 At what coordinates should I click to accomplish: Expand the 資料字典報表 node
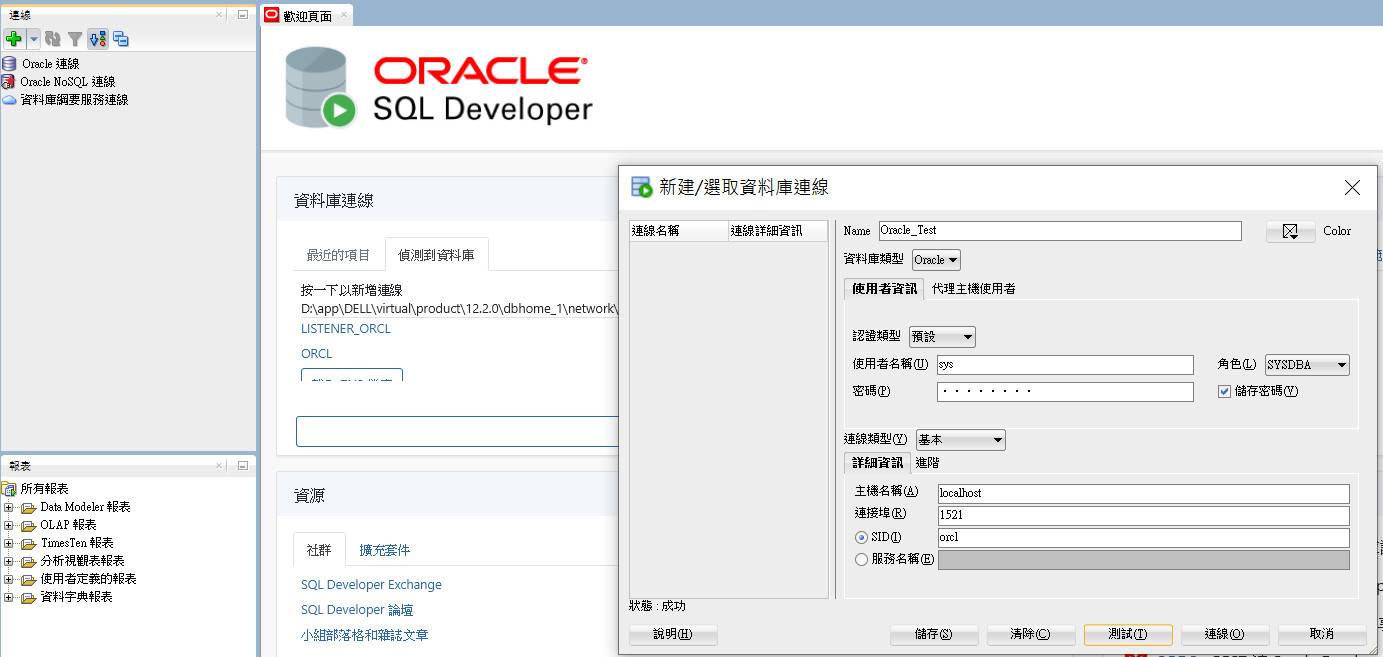coord(8,597)
